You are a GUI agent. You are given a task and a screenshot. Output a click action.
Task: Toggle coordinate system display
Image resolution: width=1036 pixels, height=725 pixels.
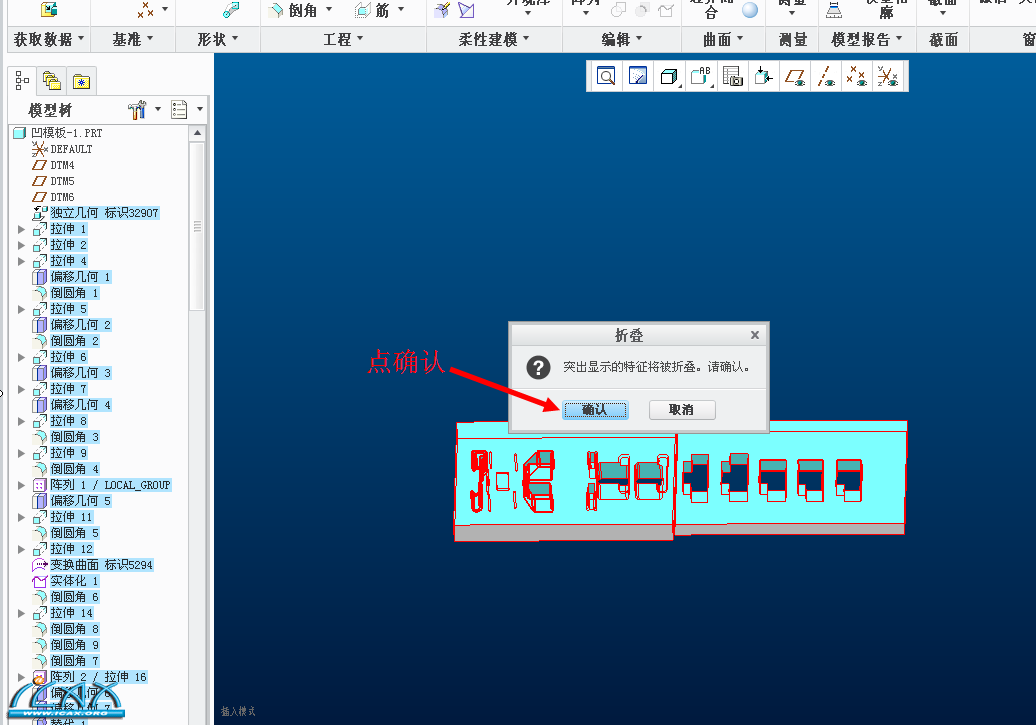(888, 76)
